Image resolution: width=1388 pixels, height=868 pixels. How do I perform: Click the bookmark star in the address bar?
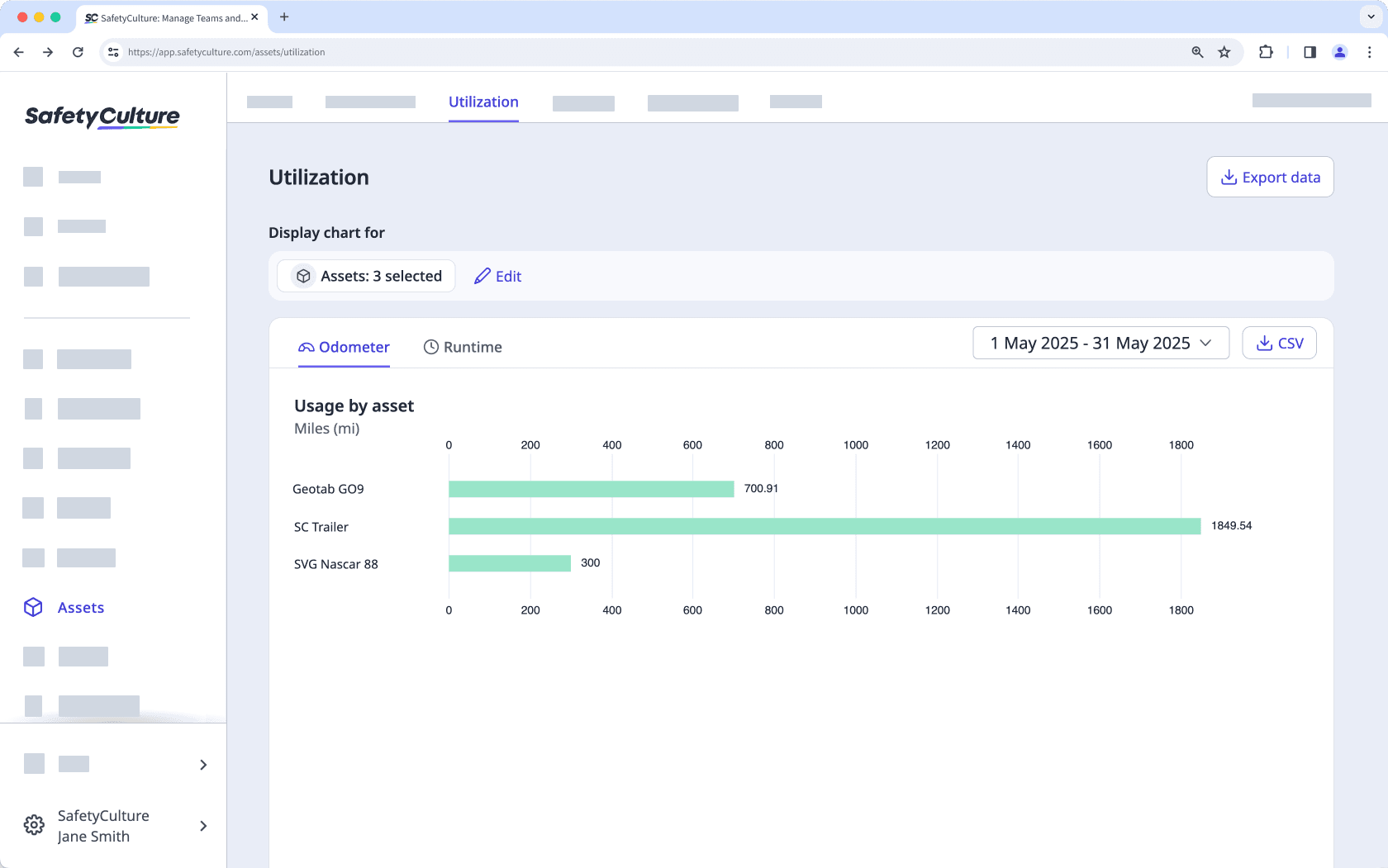click(x=1224, y=51)
